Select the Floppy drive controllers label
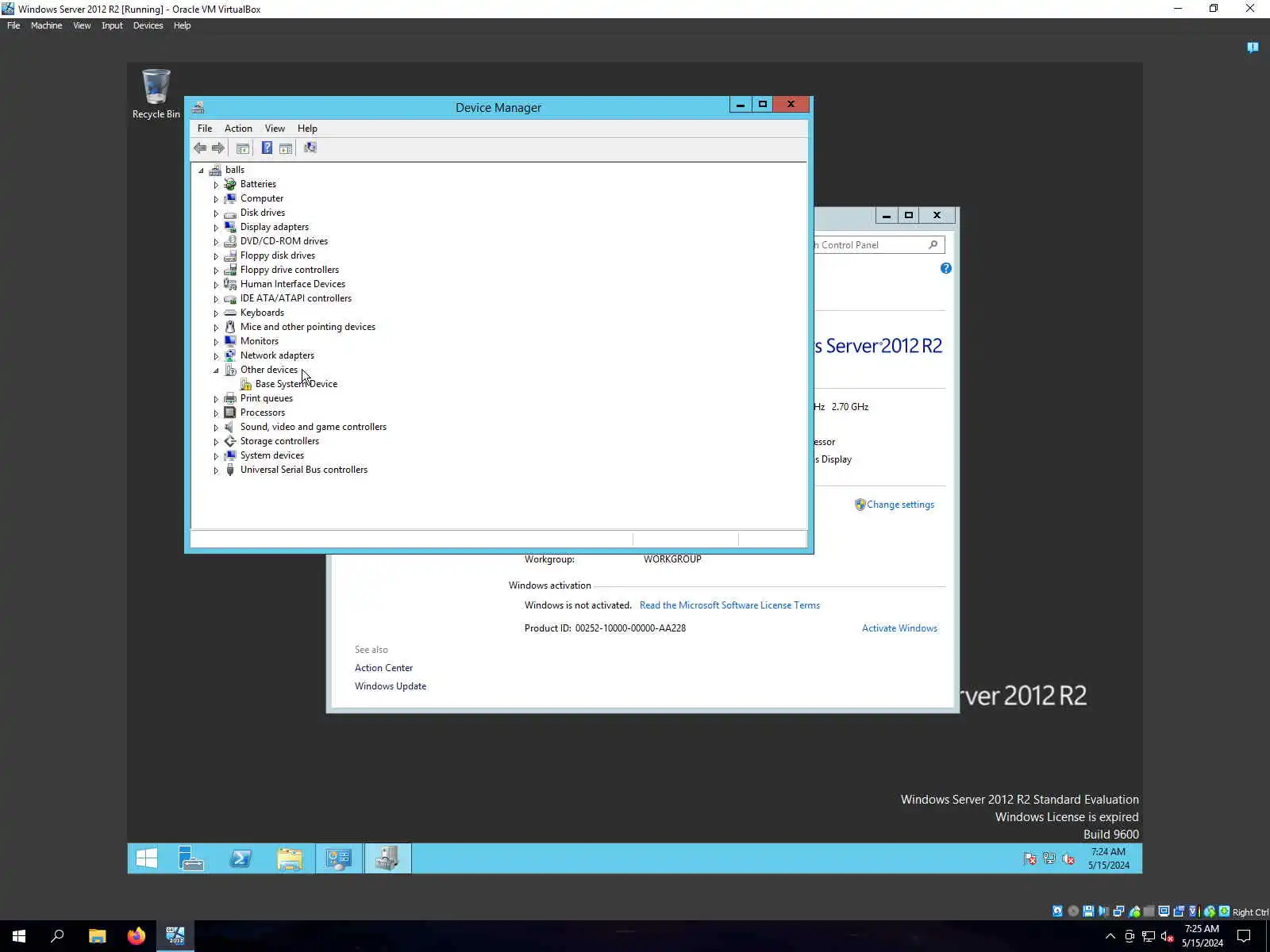 click(x=290, y=270)
